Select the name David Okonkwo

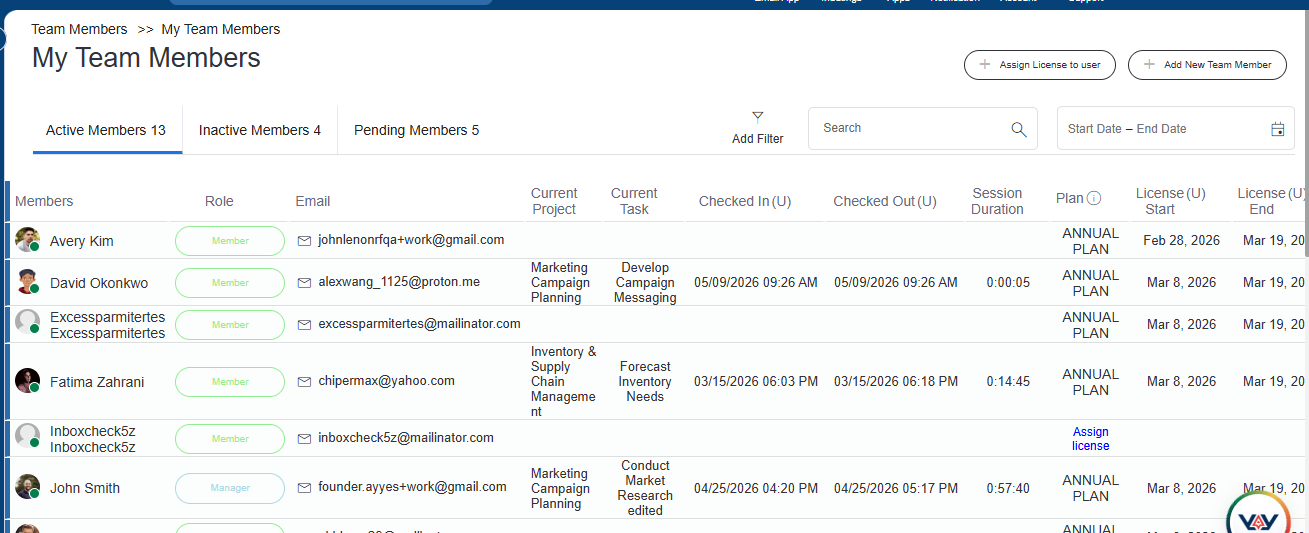99,283
